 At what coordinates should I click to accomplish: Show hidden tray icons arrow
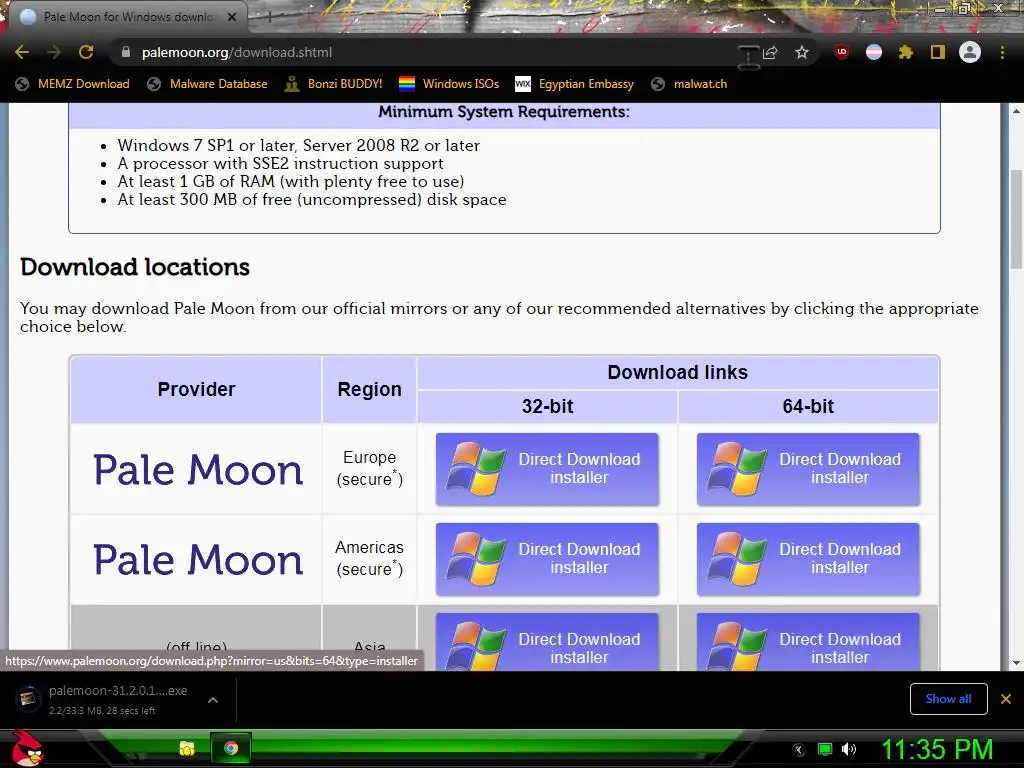799,749
